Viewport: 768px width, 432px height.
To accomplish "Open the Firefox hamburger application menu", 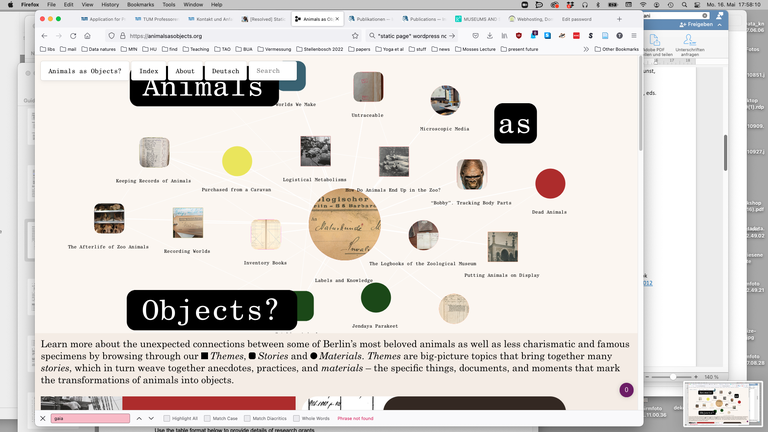I will [x=634, y=36].
